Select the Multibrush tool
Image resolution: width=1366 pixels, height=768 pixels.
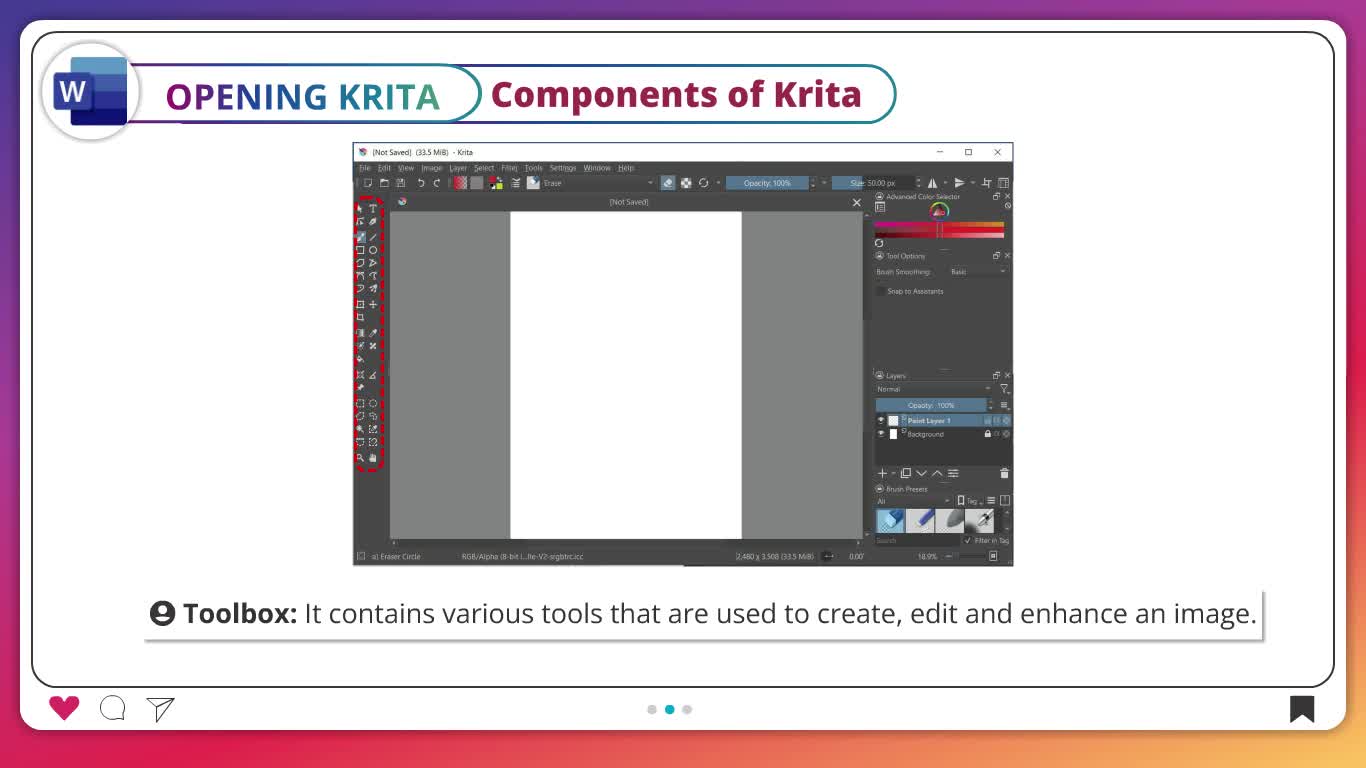(373, 288)
